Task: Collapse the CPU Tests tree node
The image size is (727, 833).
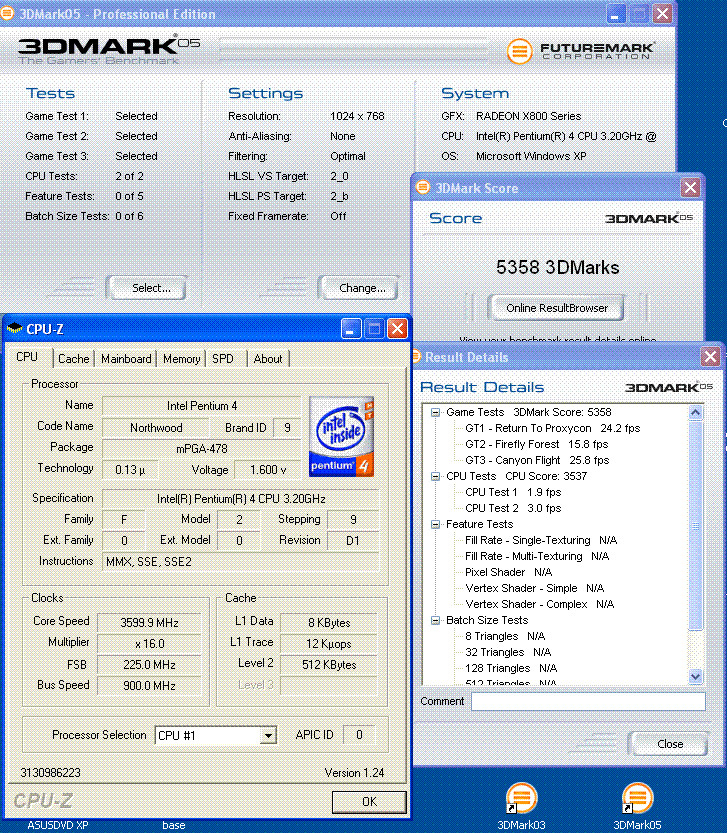Action: (435, 476)
